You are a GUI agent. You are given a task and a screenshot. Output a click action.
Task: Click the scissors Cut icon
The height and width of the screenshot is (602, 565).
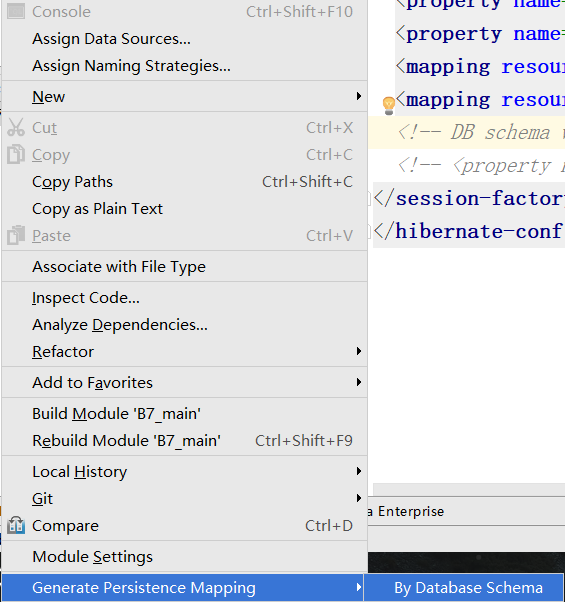point(16,127)
